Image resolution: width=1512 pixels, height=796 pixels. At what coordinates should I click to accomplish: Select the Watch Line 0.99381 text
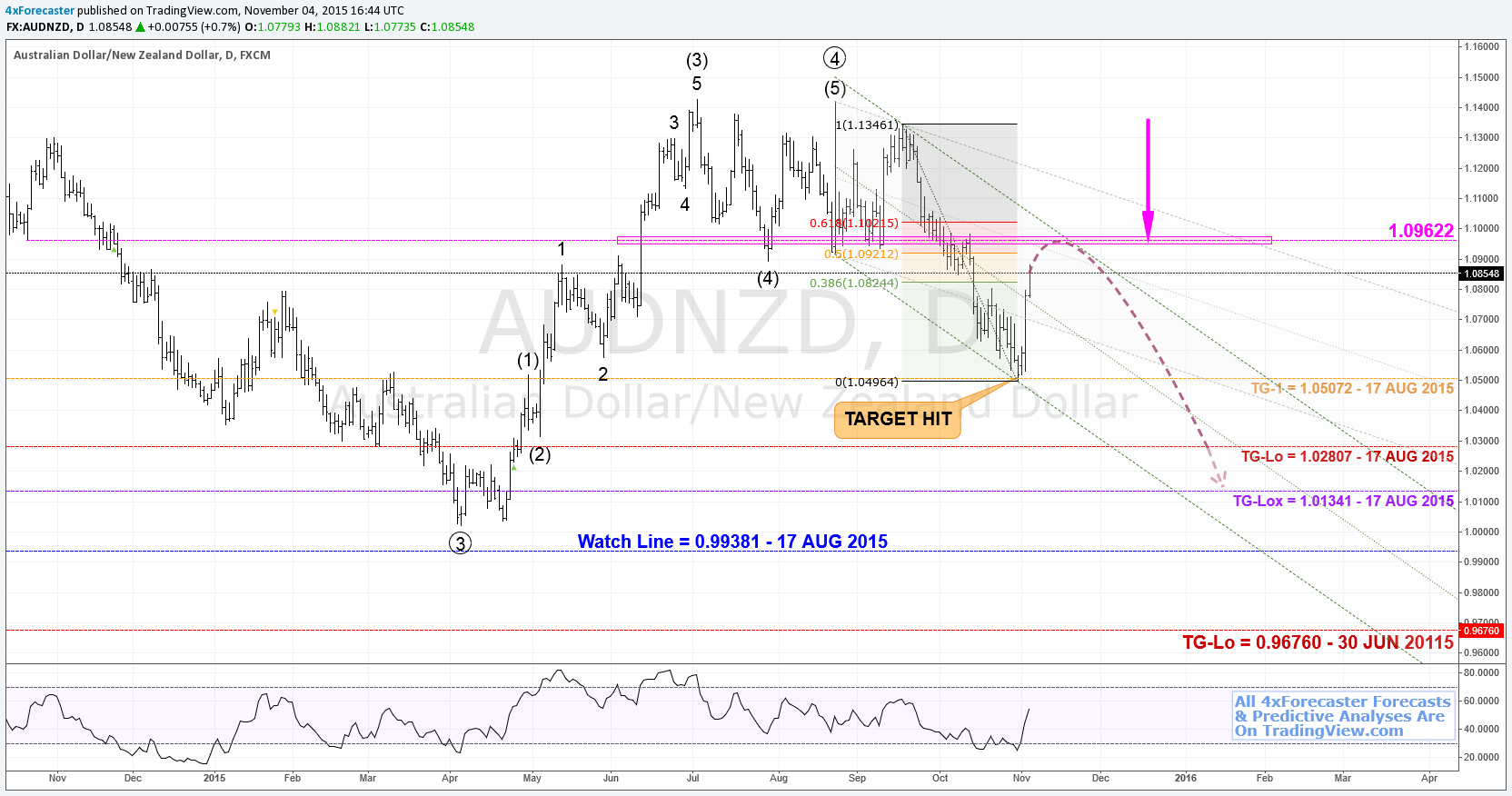pos(732,542)
